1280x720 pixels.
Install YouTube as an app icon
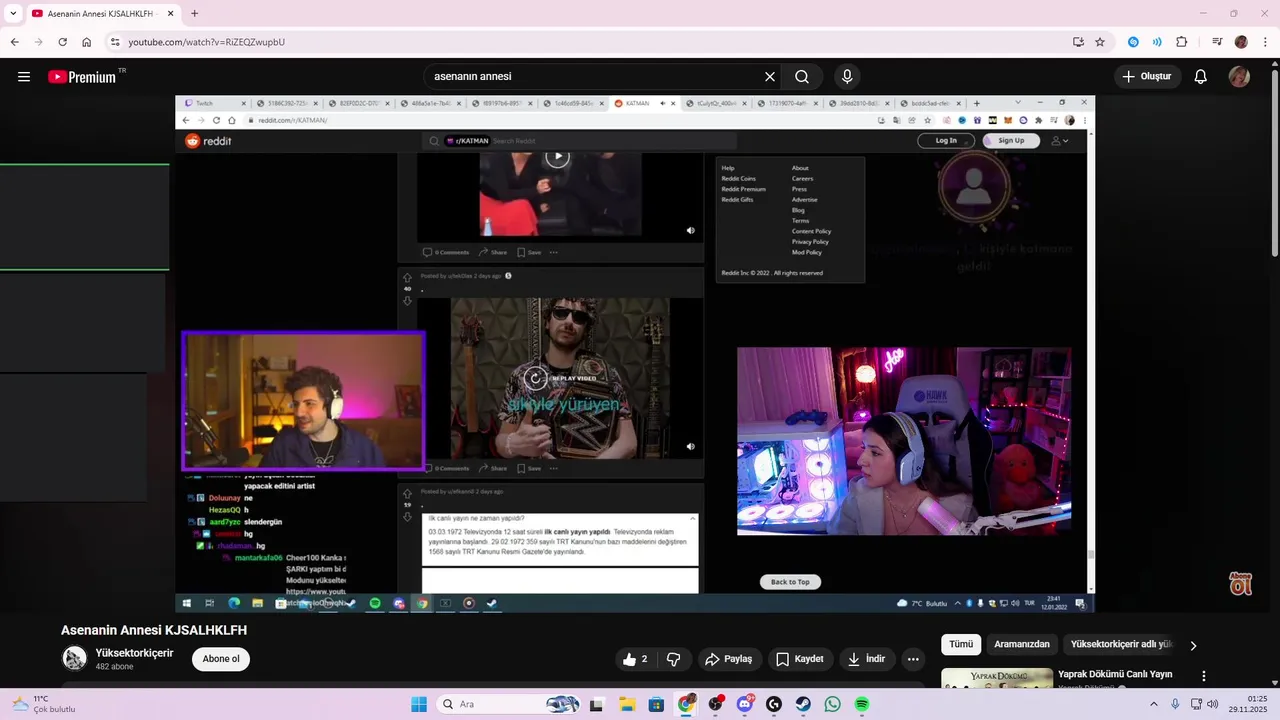coord(1078,42)
